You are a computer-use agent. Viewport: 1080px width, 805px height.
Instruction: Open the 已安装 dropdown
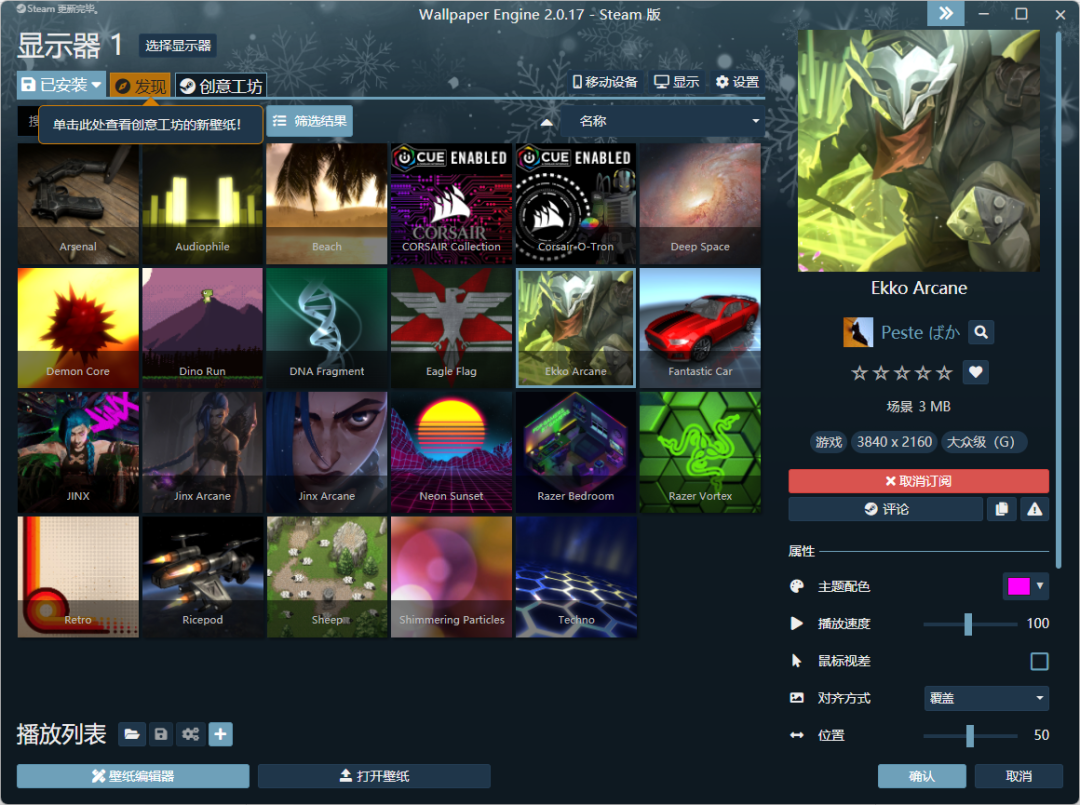tap(61, 85)
